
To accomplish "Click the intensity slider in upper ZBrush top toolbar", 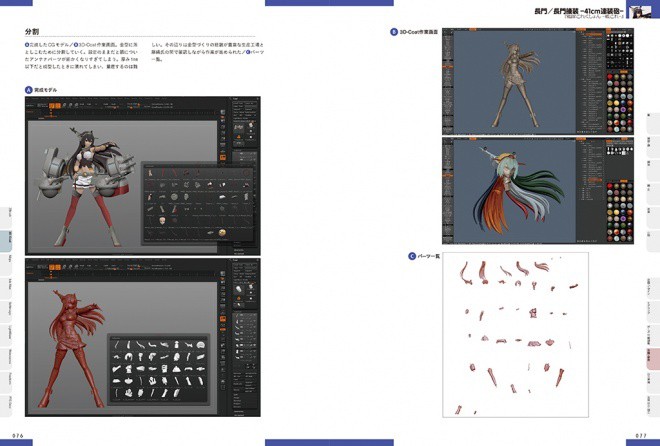I will pos(112,107).
